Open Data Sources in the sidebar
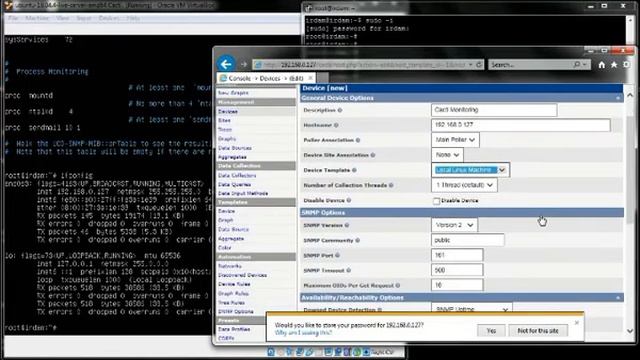Viewport: 640px width, 360px height. 235,148
